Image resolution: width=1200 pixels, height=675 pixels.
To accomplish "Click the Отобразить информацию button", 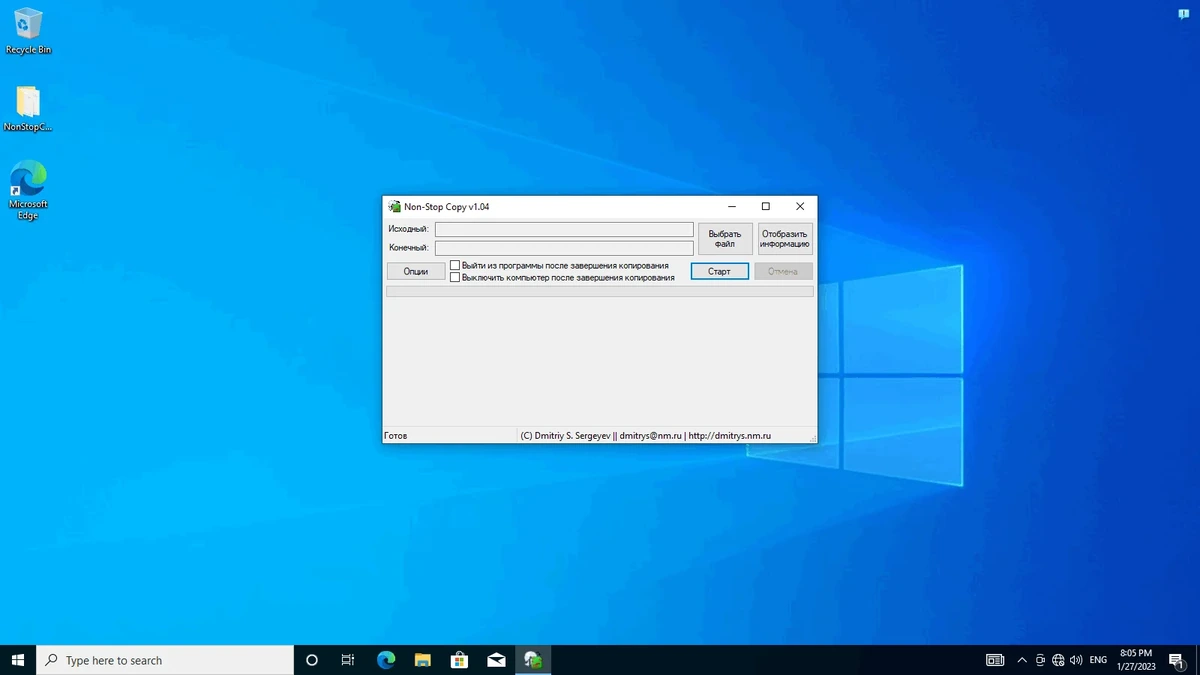I will (x=784, y=239).
